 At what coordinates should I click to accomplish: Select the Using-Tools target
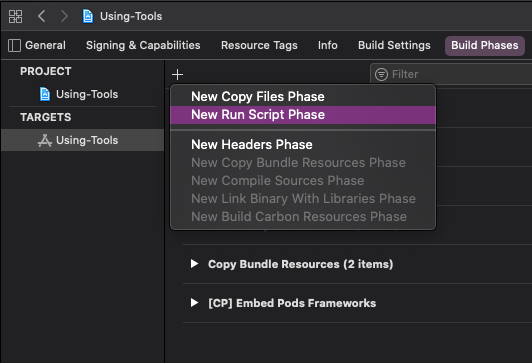pyautogui.click(x=82, y=140)
